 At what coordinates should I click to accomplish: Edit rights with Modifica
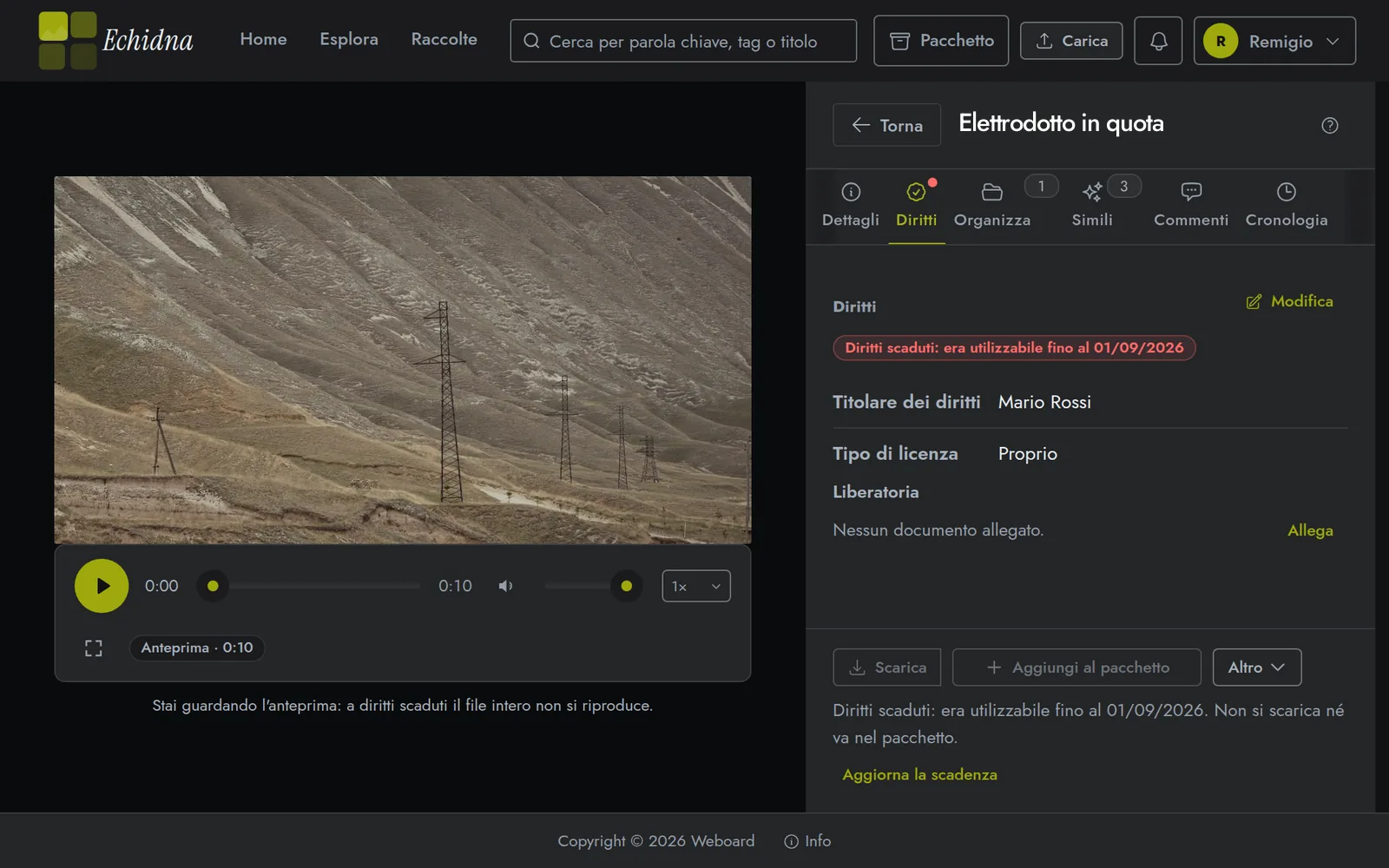point(1289,301)
